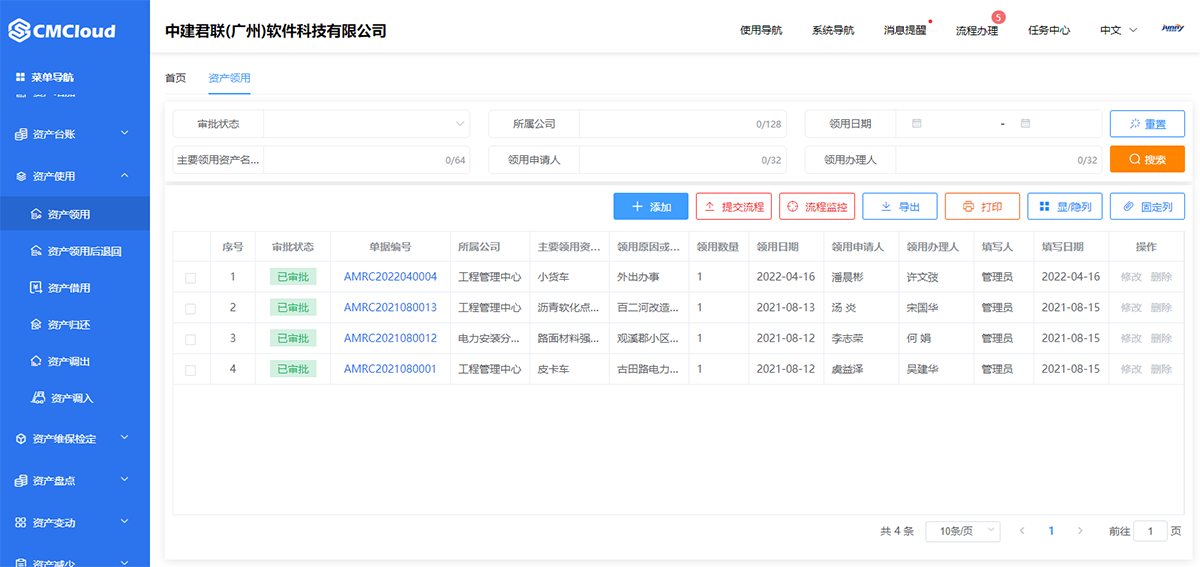Screen dimensions: 1200x567
Task: Open record link AMRC2022040004
Action: pyautogui.click(x=390, y=277)
